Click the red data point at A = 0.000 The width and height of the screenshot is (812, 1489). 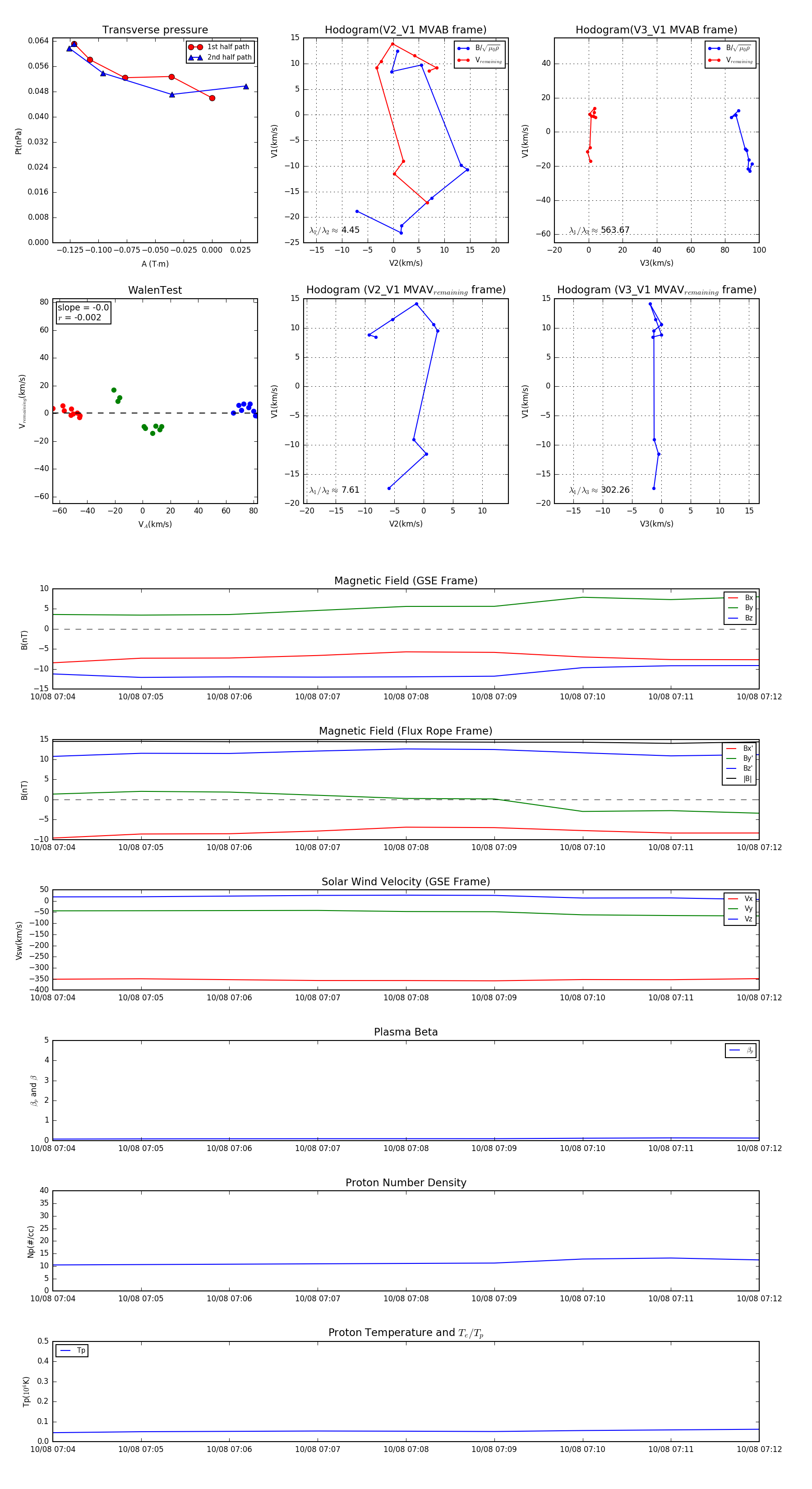point(212,98)
